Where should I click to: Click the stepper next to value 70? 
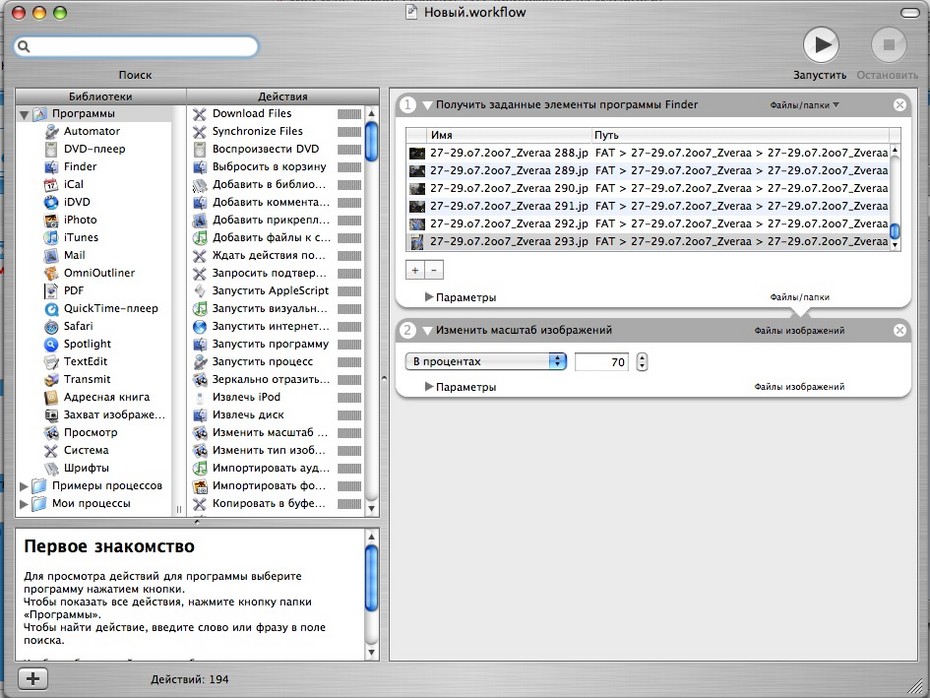pos(642,362)
